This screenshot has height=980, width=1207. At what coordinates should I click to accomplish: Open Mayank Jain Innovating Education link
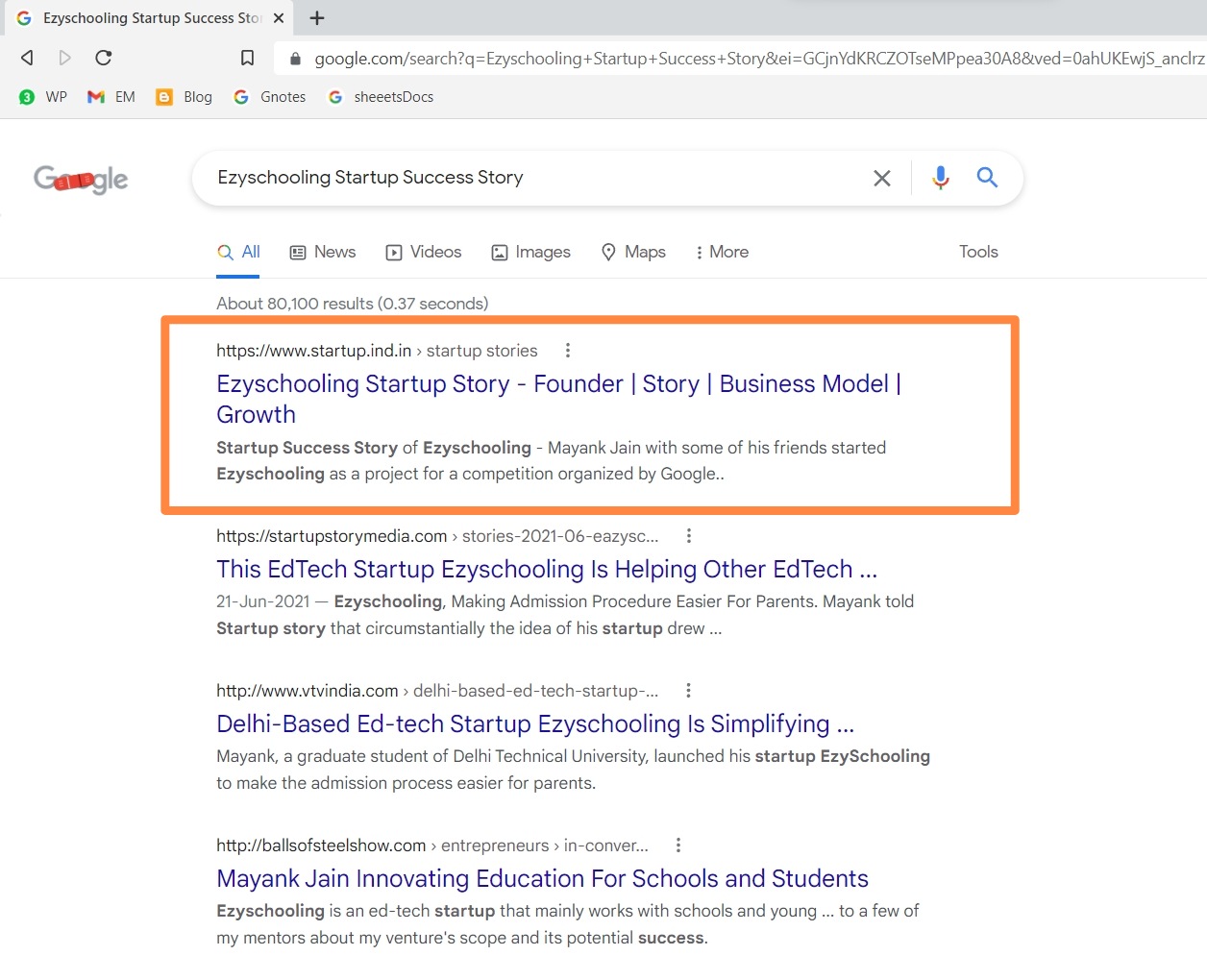pos(542,878)
